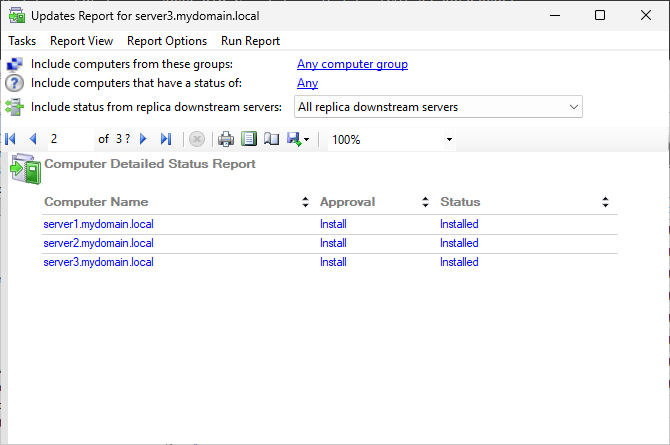Go to next report page
670x445 pixels.
point(143,139)
